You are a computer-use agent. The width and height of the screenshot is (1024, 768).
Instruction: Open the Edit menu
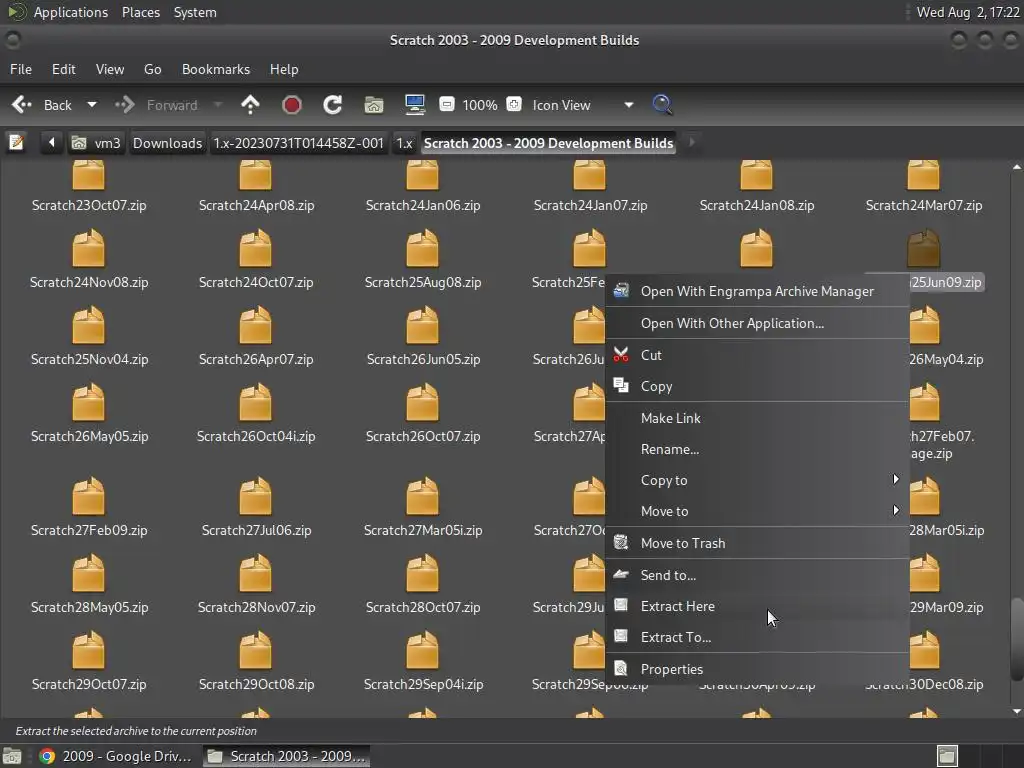pyautogui.click(x=63, y=69)
